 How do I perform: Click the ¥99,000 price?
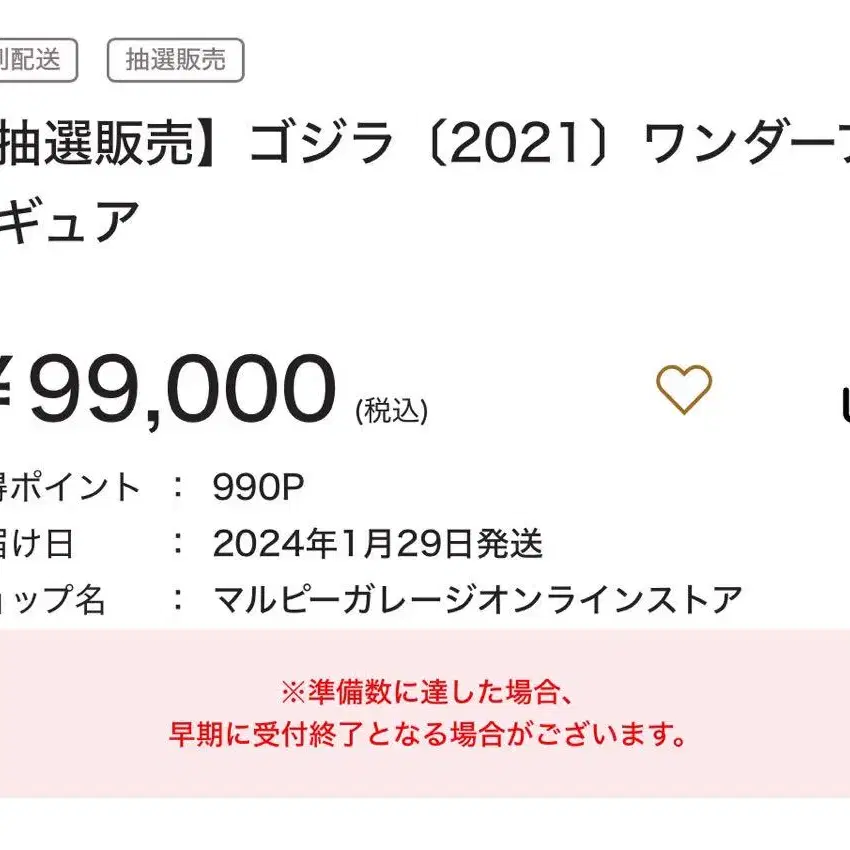coord(168,389)
